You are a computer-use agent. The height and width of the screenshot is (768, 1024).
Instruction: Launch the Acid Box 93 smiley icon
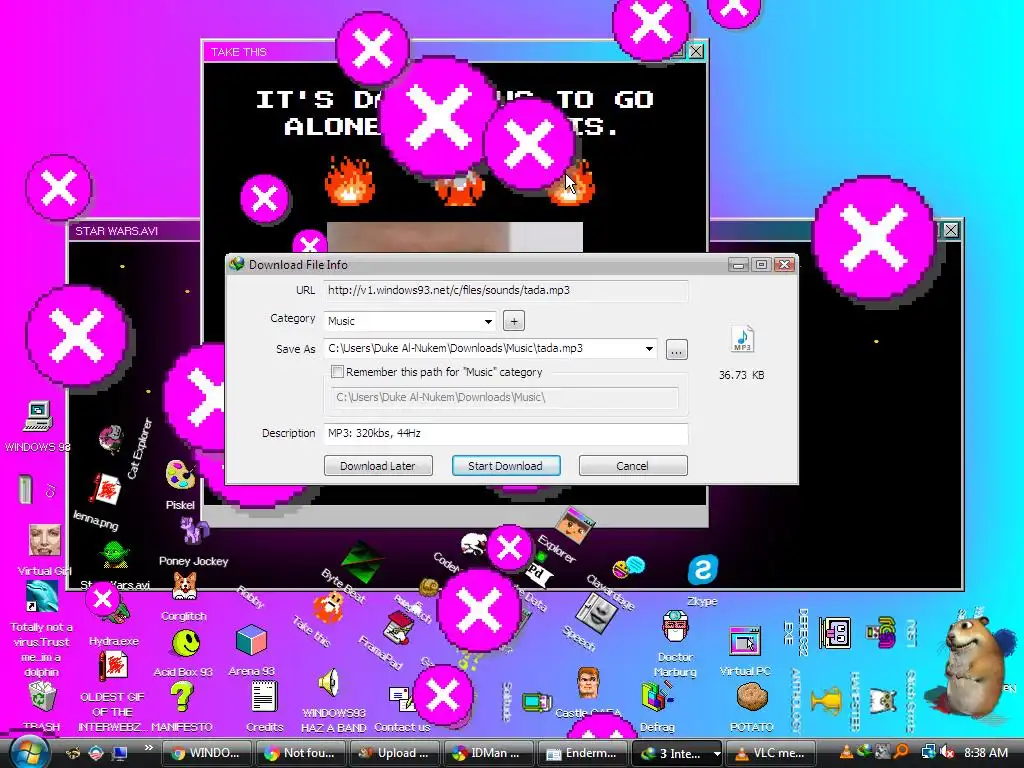[x=185, y=643]
